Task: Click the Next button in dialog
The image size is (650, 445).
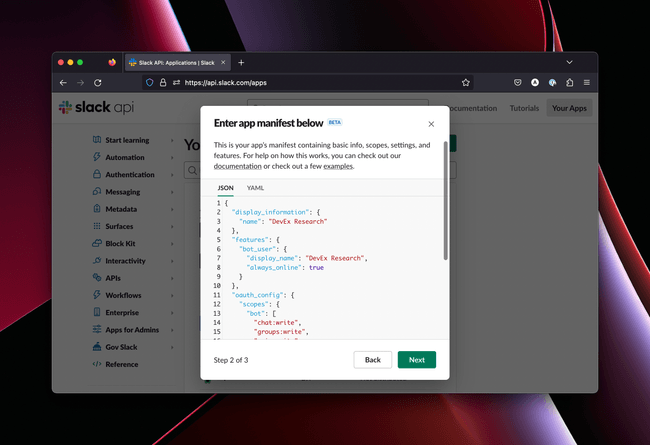Action: (417, 360)
